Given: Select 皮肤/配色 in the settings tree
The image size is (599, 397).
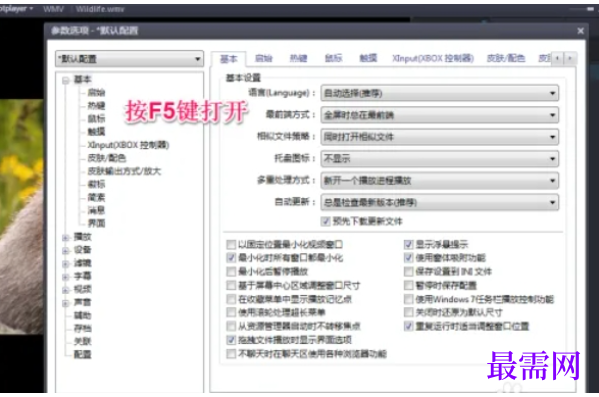Looking at the screenshot, I should (107, 158).
